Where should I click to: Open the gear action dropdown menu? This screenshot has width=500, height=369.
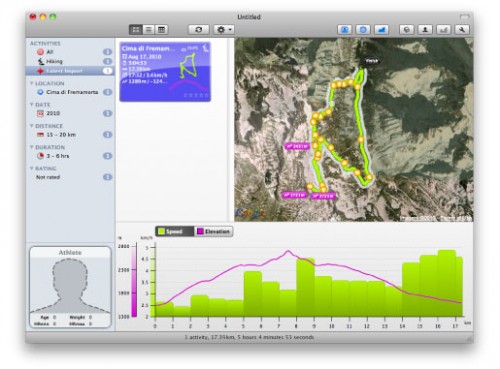point(224,30)
